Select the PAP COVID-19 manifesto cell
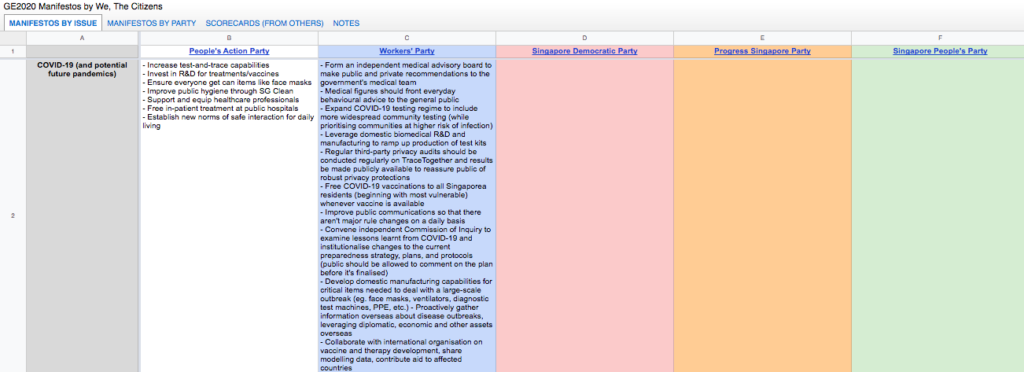Viewport: 1024px width, 372px height. (229, 215)
